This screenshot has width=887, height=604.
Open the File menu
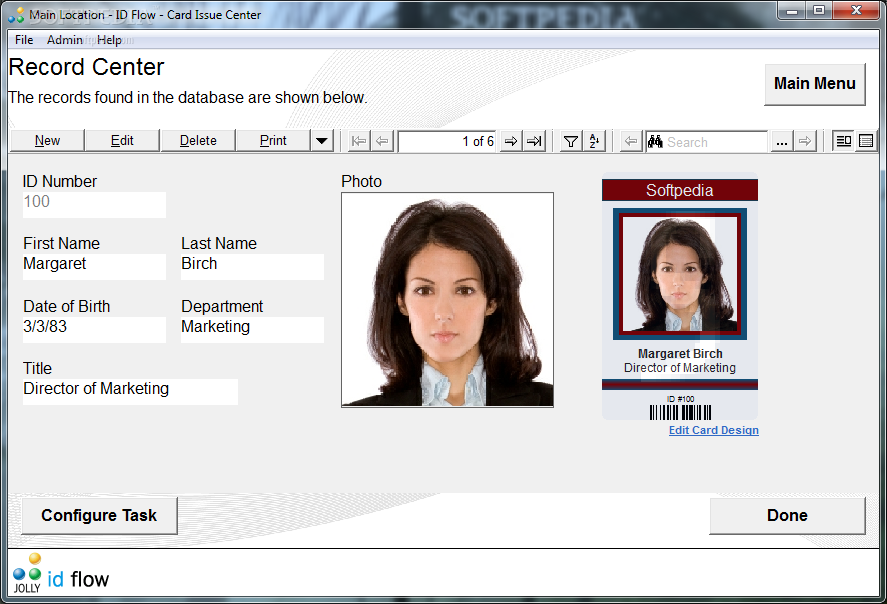(x=24, y=40)
